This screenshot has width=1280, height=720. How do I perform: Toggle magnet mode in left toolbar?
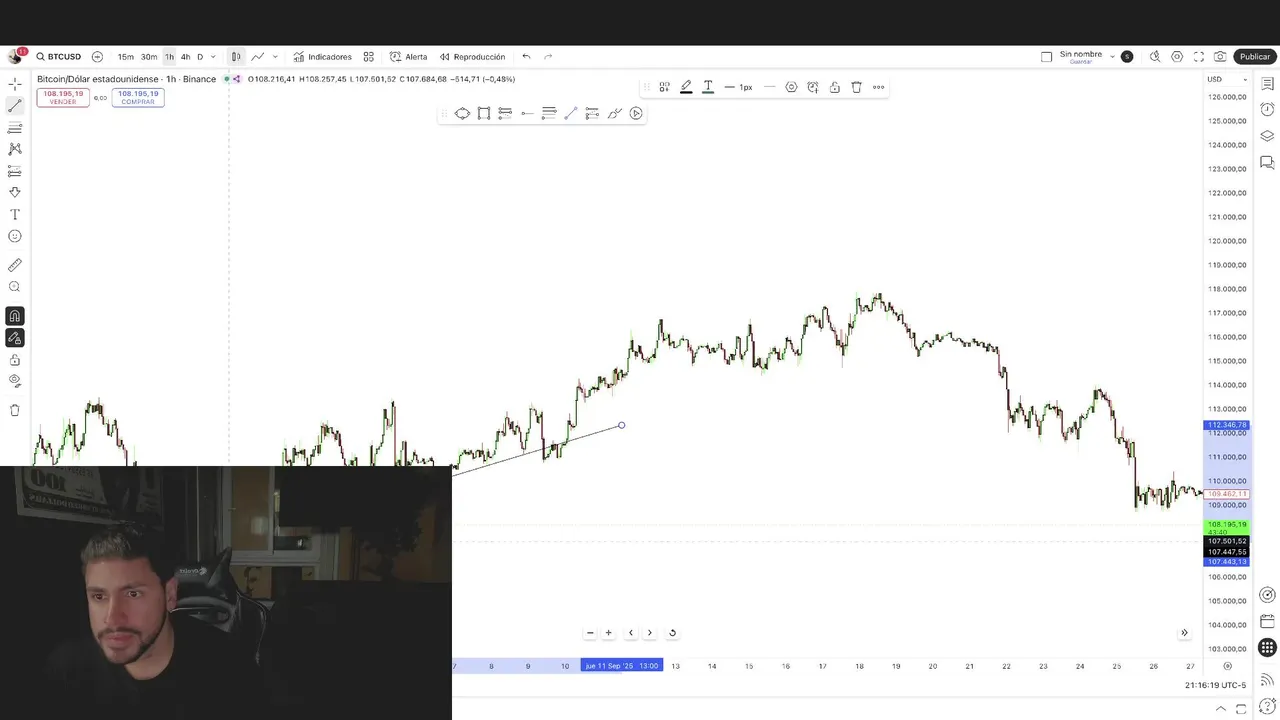tap(15, 316)
